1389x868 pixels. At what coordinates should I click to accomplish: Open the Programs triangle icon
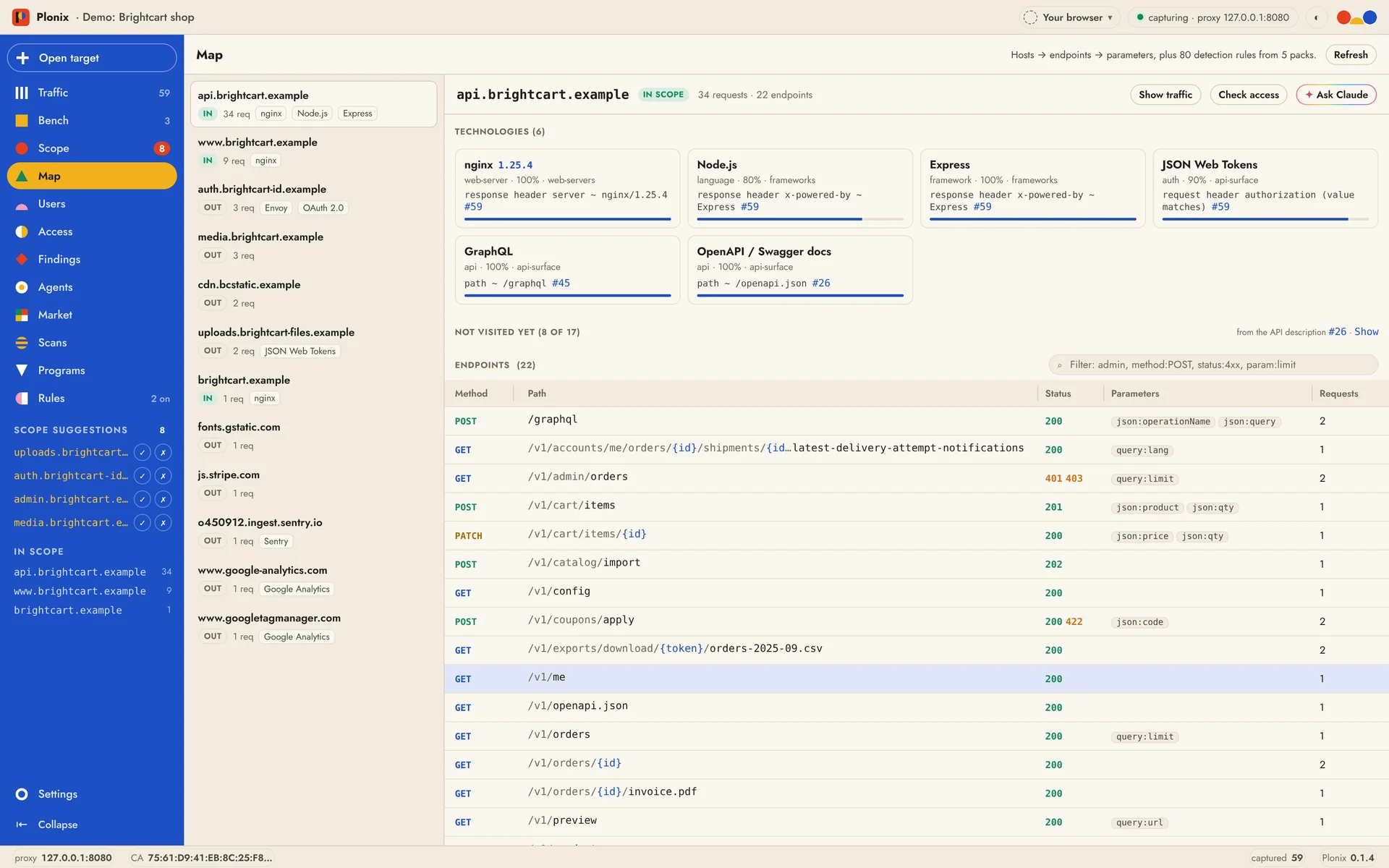pyautogui.click(x=22, y=370)
